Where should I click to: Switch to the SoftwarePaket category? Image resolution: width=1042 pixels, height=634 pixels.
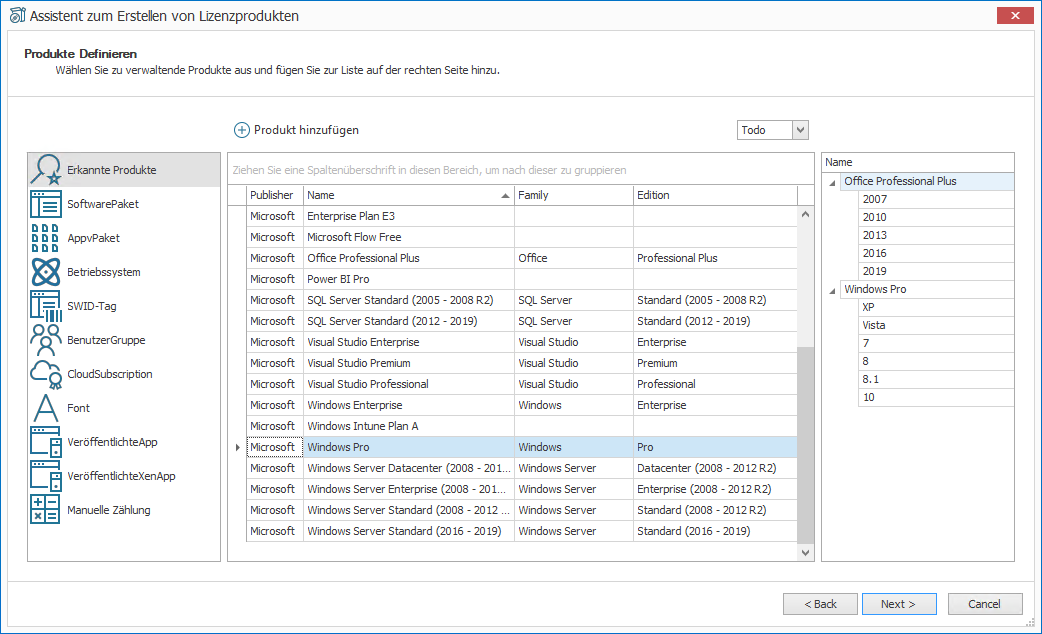point(124,204)
